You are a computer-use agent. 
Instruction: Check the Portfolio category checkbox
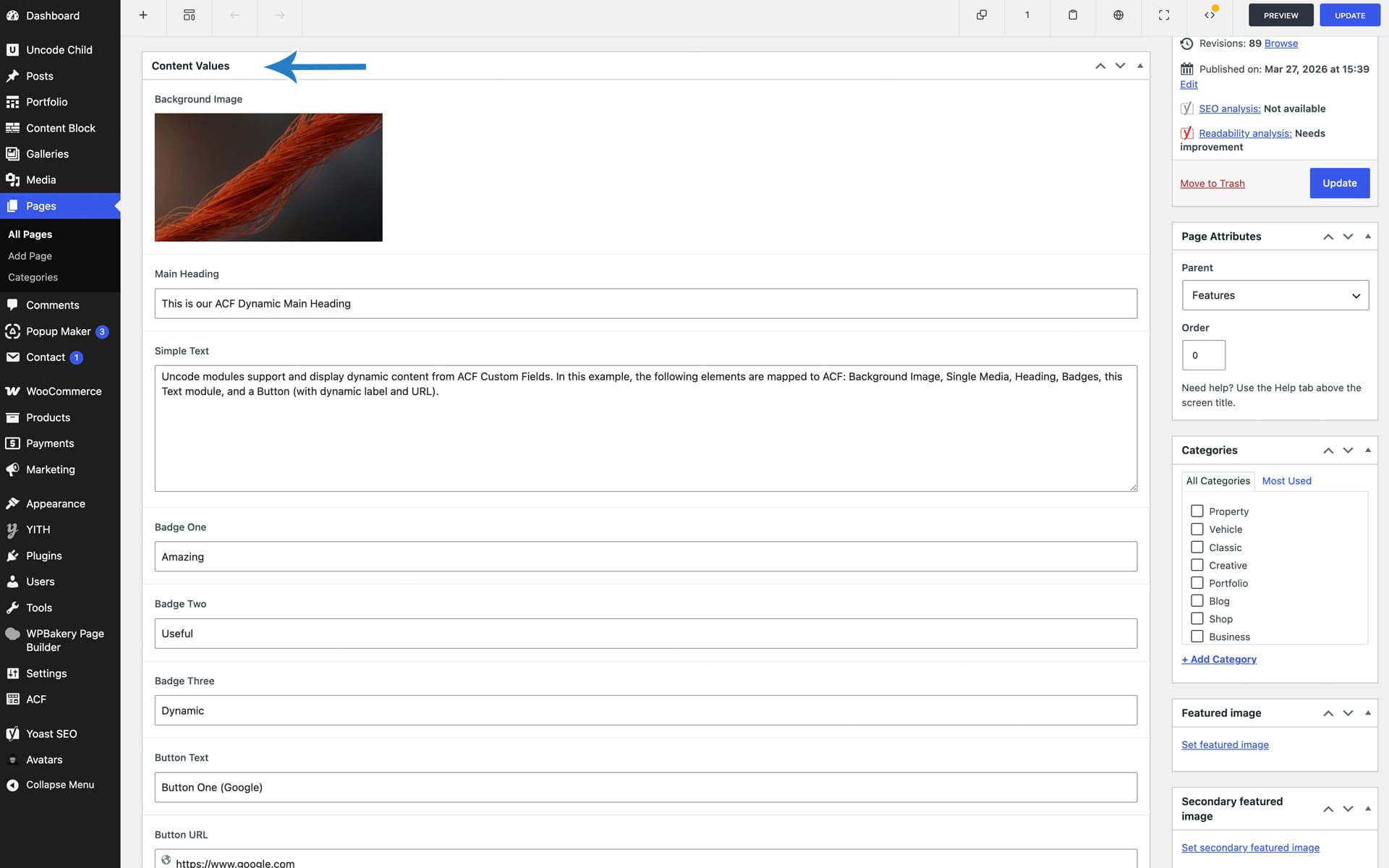(x=1197, y=583)
